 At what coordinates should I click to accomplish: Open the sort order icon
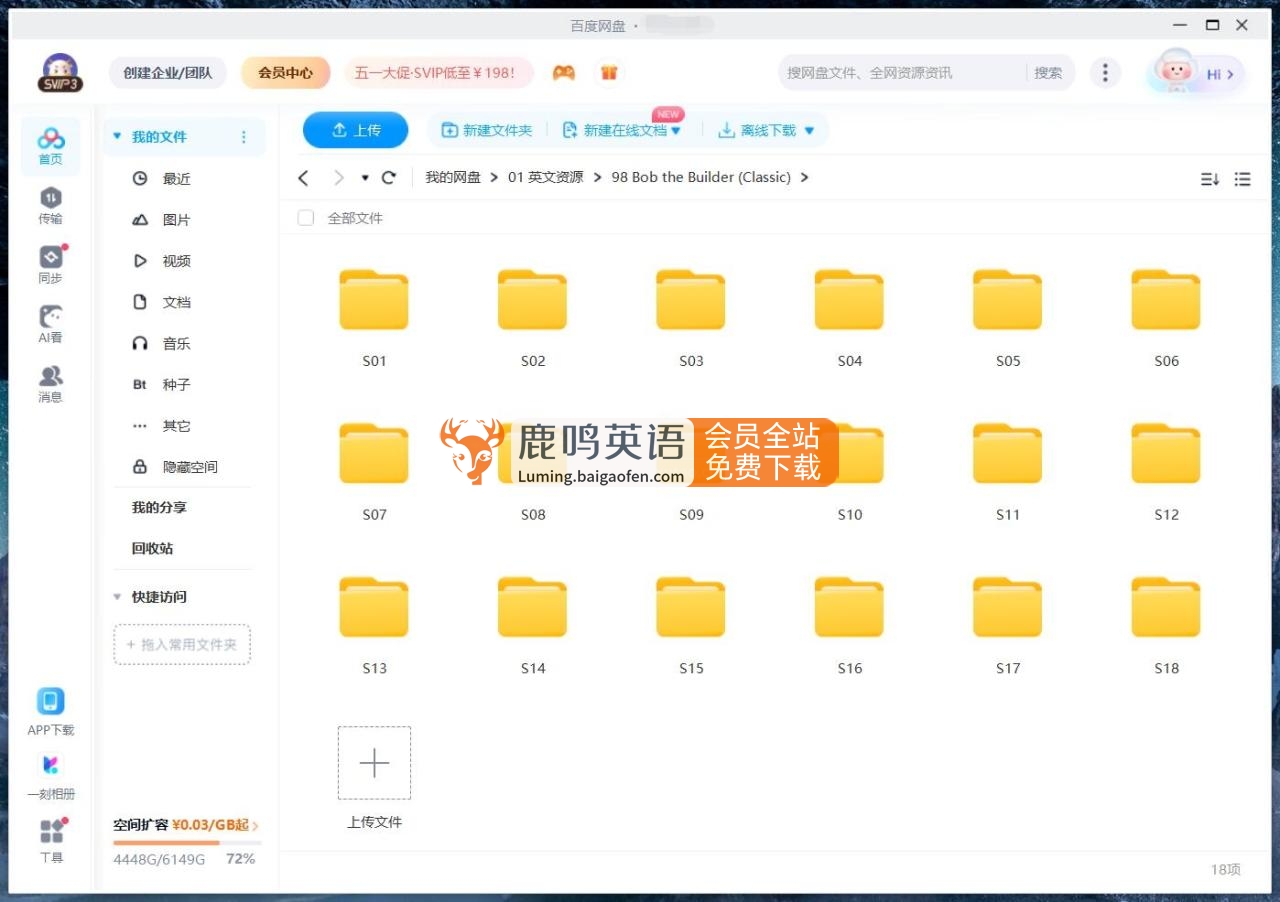1210,179
